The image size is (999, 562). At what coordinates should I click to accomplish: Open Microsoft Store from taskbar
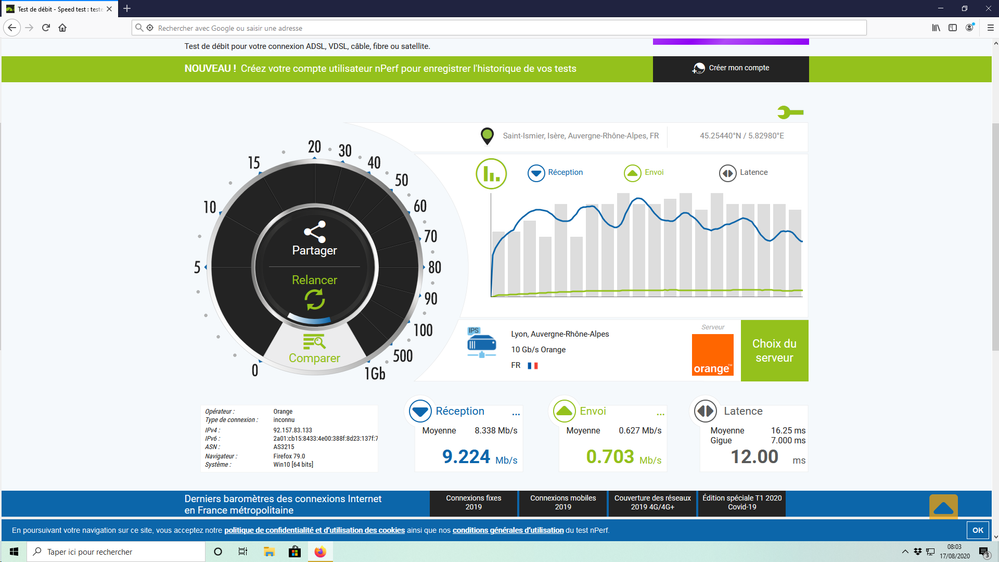[x=294, y=552]
